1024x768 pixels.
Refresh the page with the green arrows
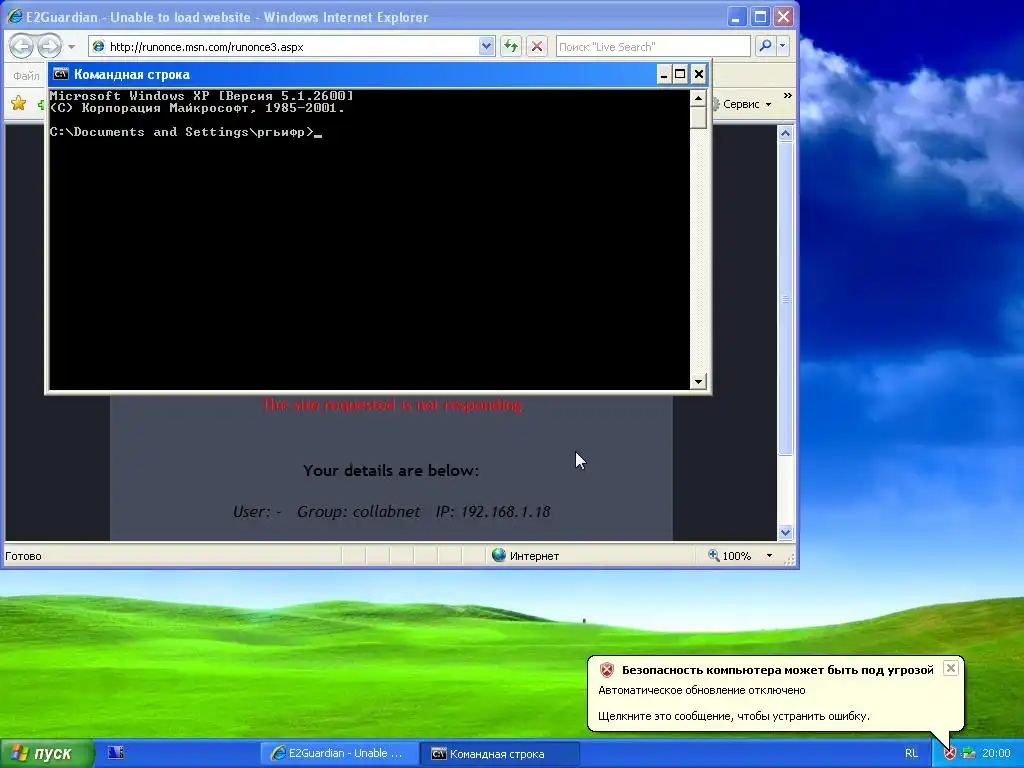tap(511, 46)
